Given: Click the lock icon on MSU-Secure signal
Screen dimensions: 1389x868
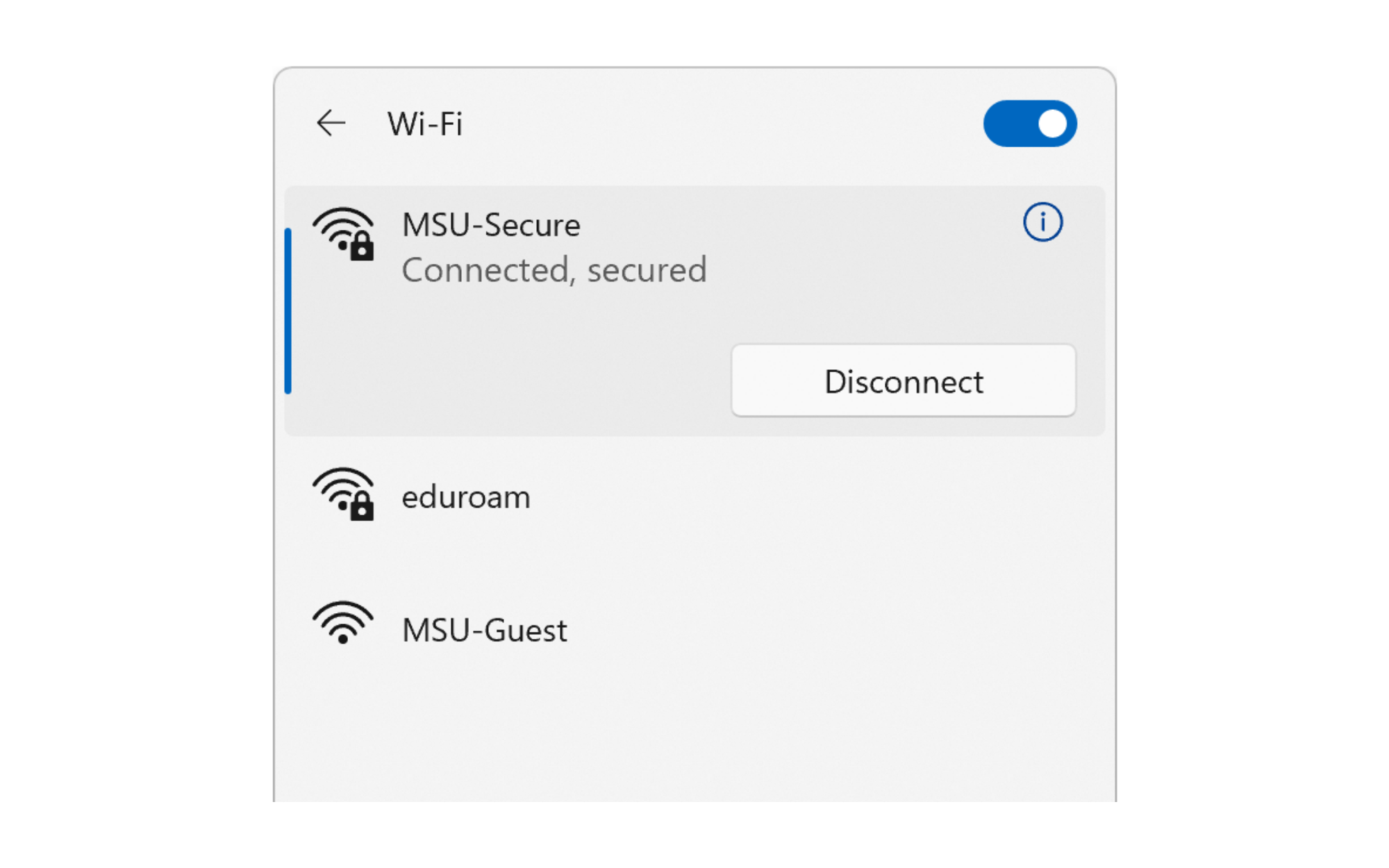Looking at the screenshot, I should (x=362, y=247).
